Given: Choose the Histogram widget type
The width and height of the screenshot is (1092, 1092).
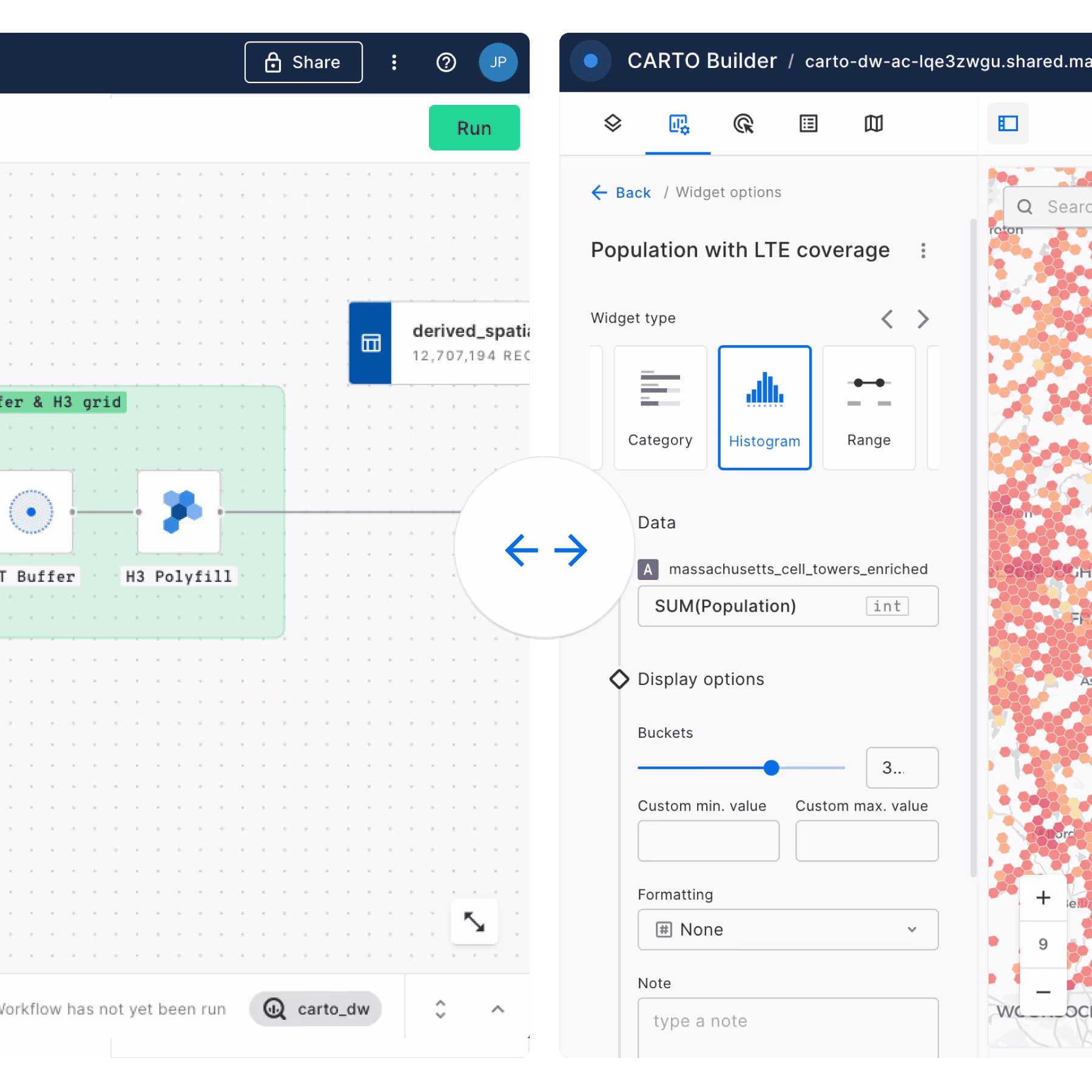Looking at the screenshot, I should click(x=764, y=408).
